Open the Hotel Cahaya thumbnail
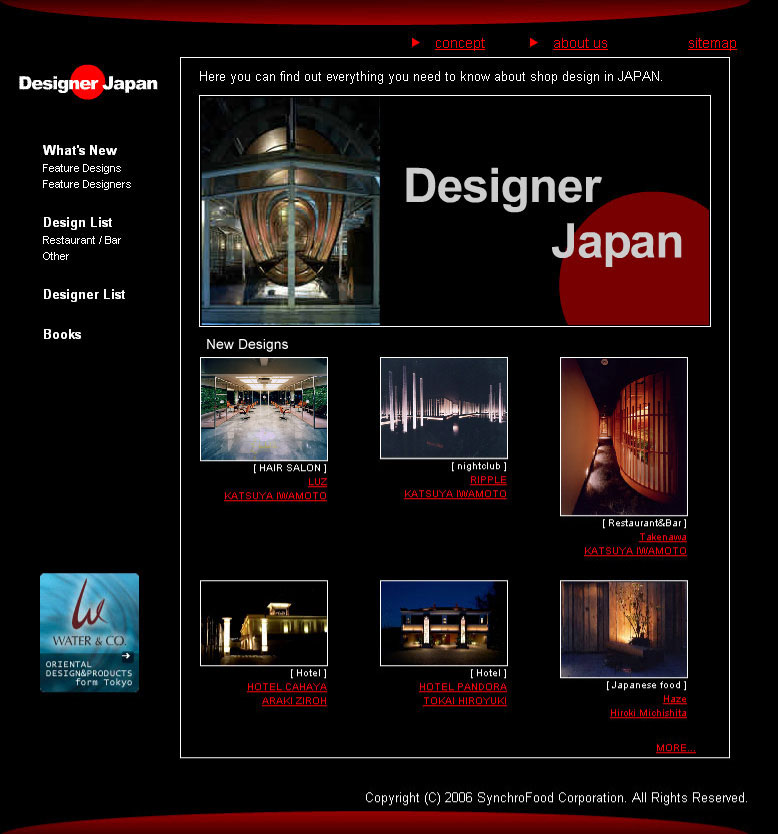The image size is (778, 834). [264, 623]
